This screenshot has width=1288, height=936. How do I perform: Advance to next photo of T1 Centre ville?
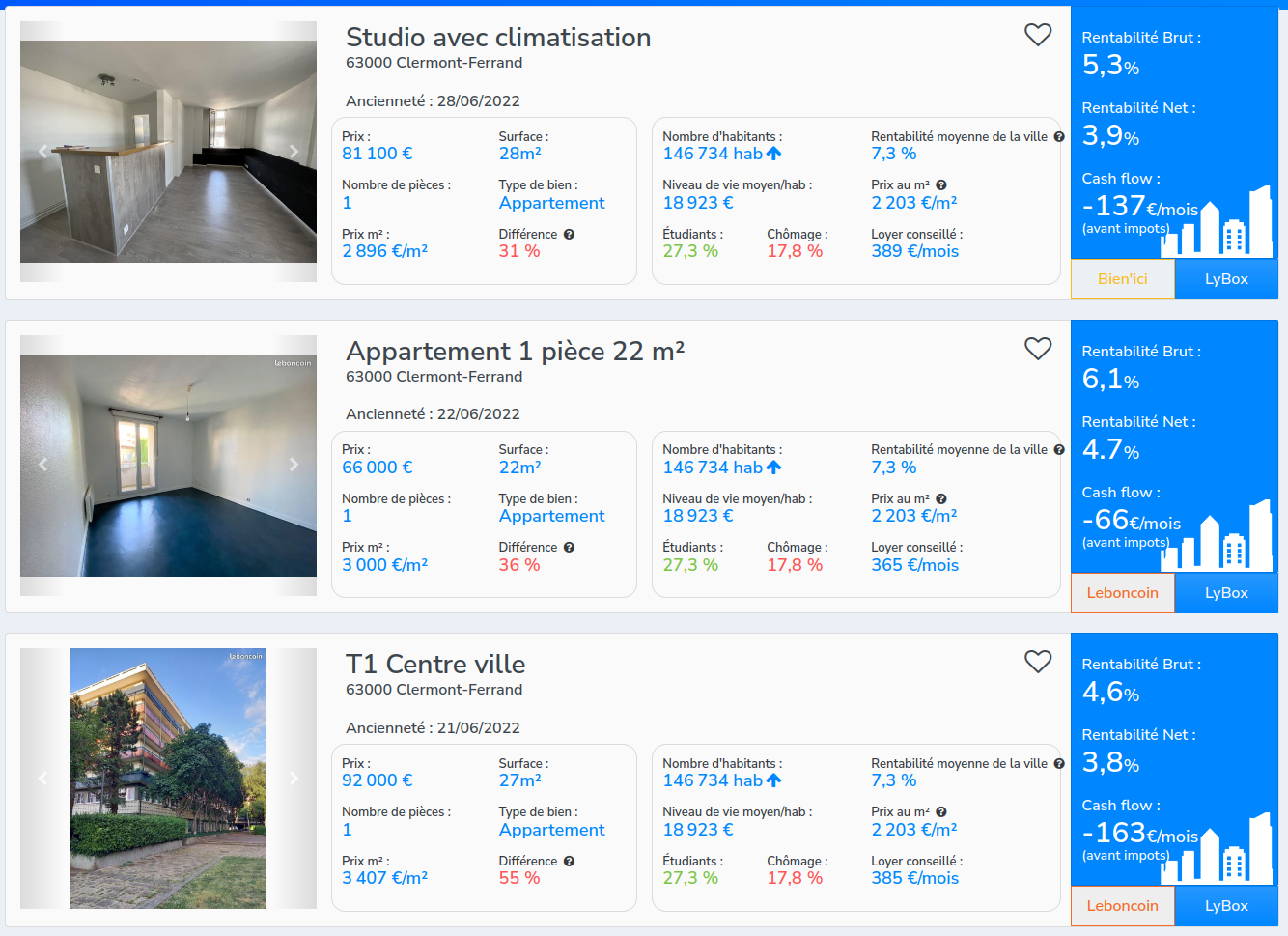point(294,779)
